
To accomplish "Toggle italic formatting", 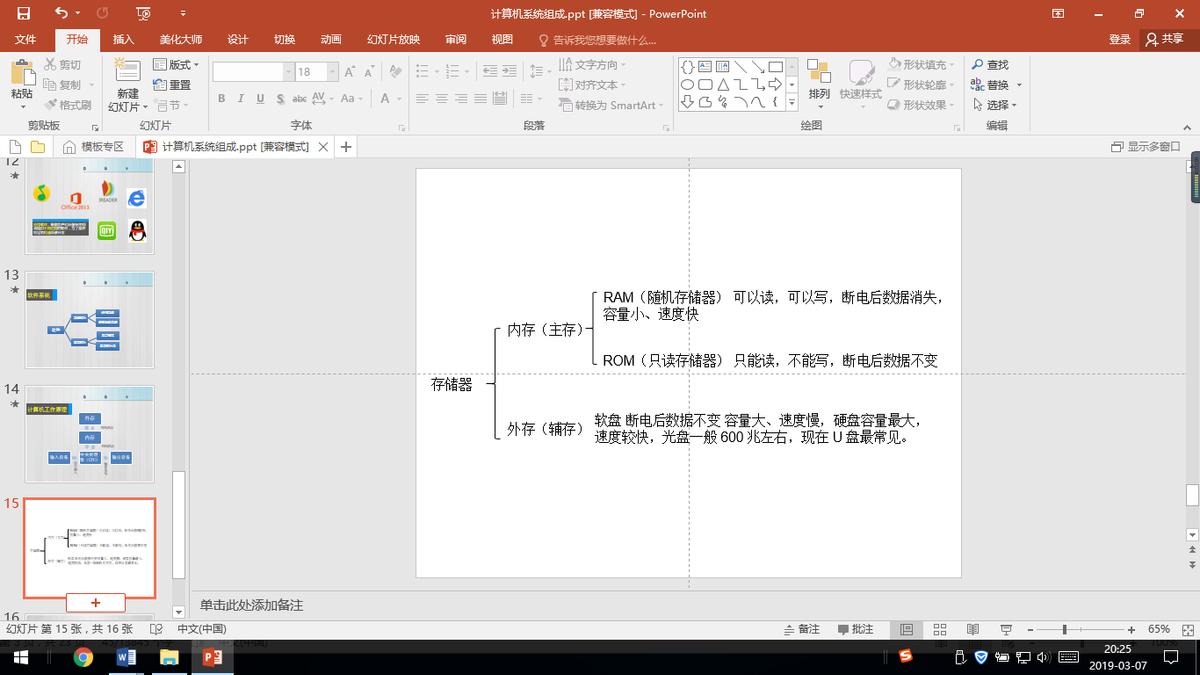I will click(239, 99).
